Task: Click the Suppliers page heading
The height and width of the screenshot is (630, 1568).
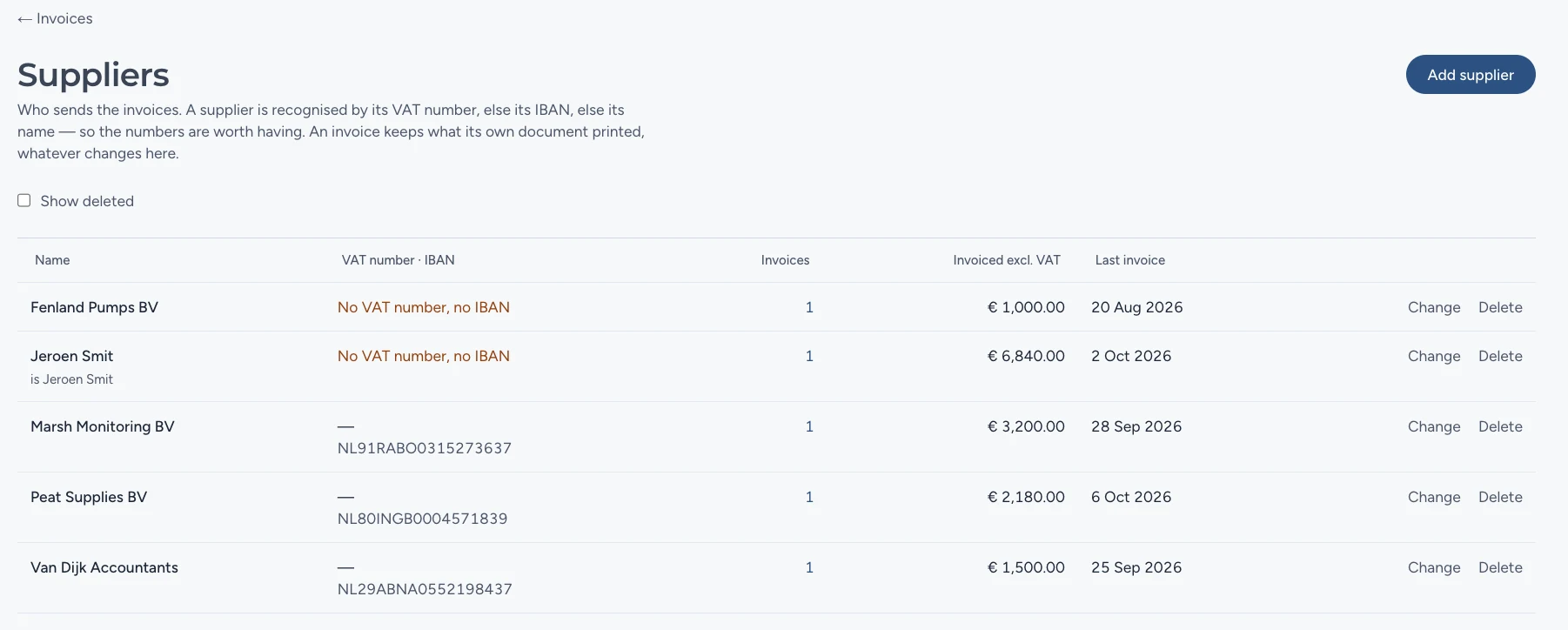Action: click(93, 75)
